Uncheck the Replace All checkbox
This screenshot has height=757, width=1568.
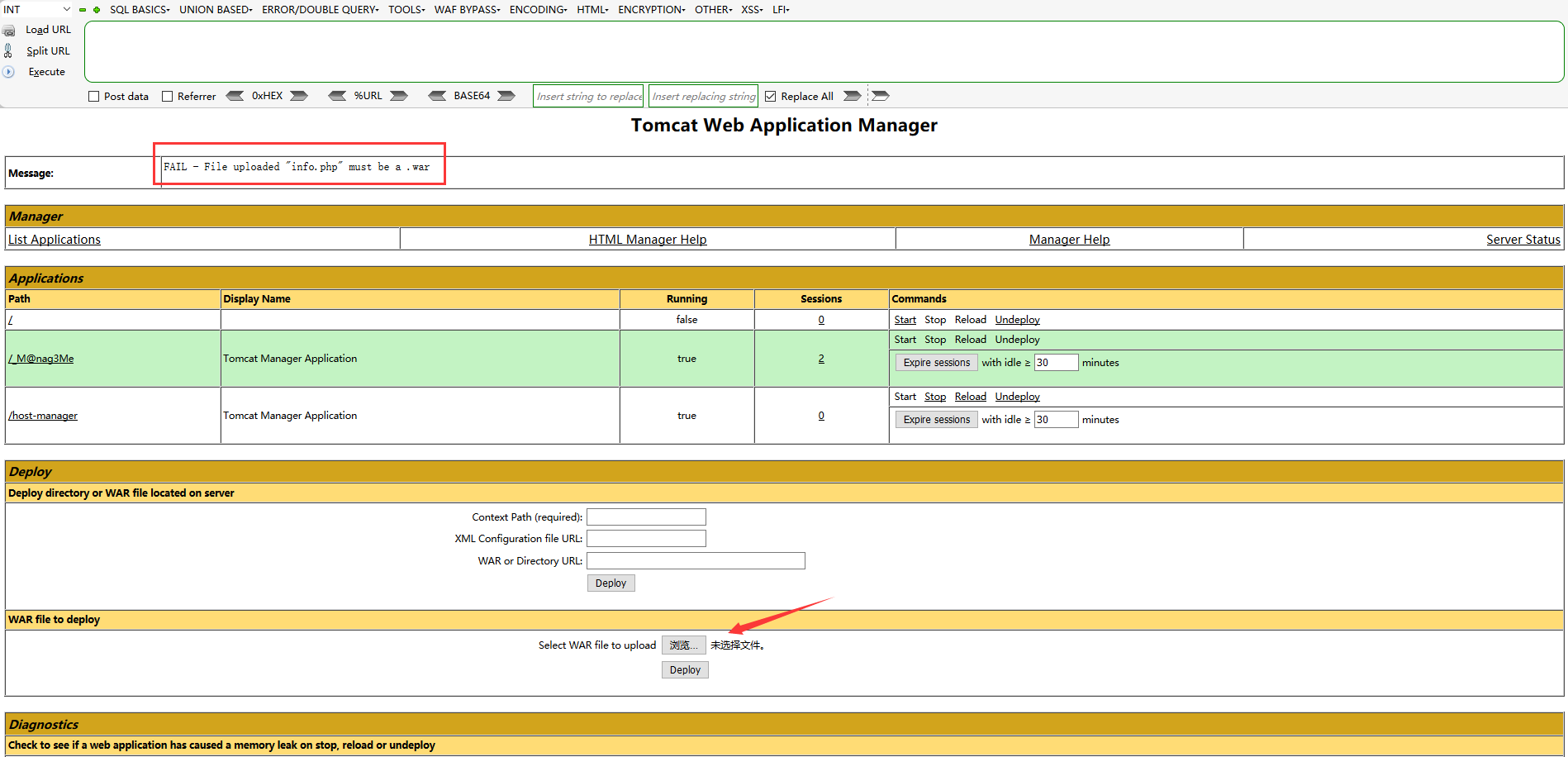771,97
